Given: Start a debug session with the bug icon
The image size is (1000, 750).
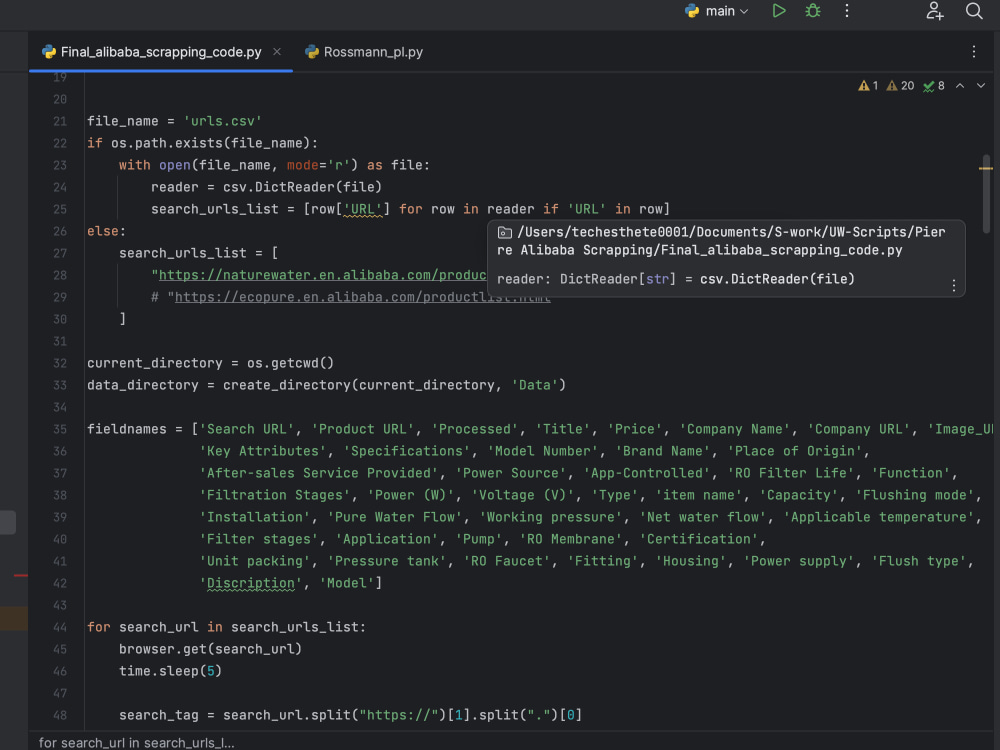Looking at the screenshot, I should [x=813, y=11].
